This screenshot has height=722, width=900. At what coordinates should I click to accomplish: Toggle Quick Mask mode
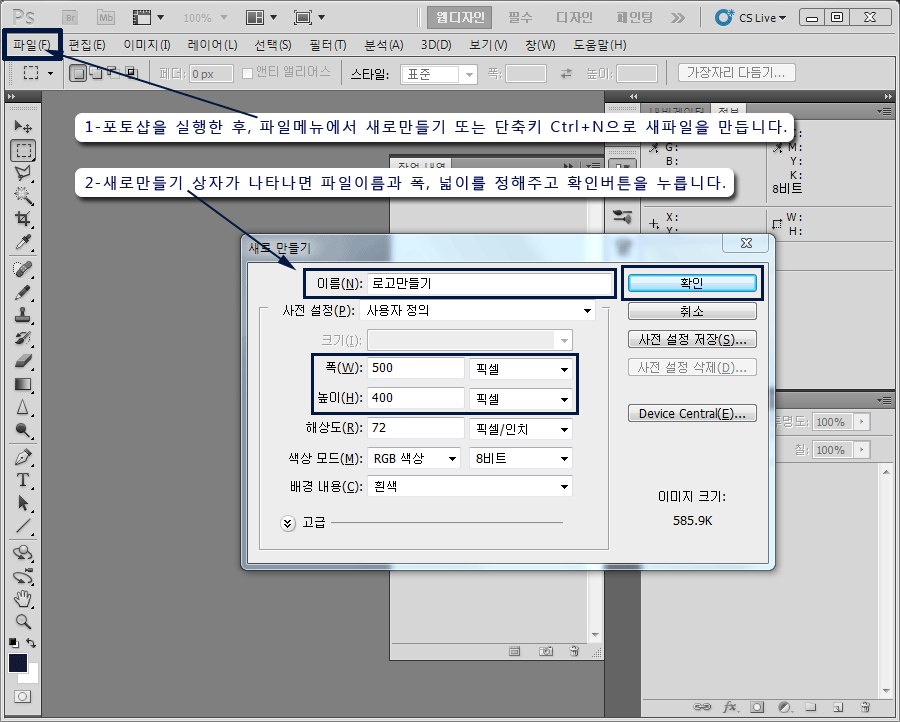pos(22,696)
